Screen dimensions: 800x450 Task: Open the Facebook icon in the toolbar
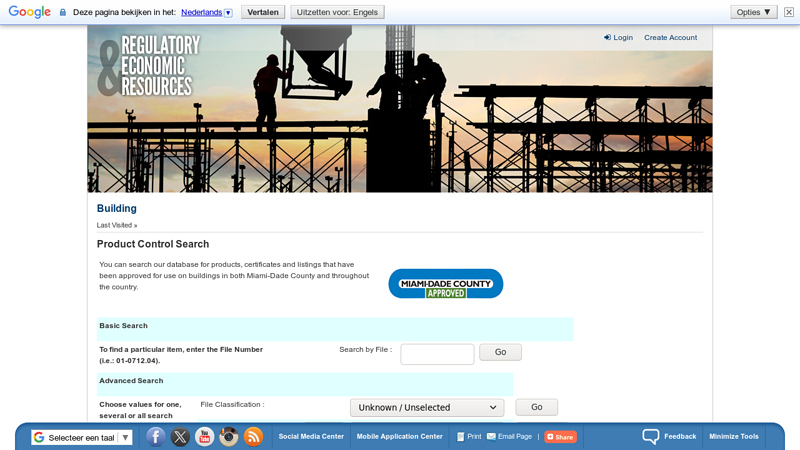tap(156, 437)
